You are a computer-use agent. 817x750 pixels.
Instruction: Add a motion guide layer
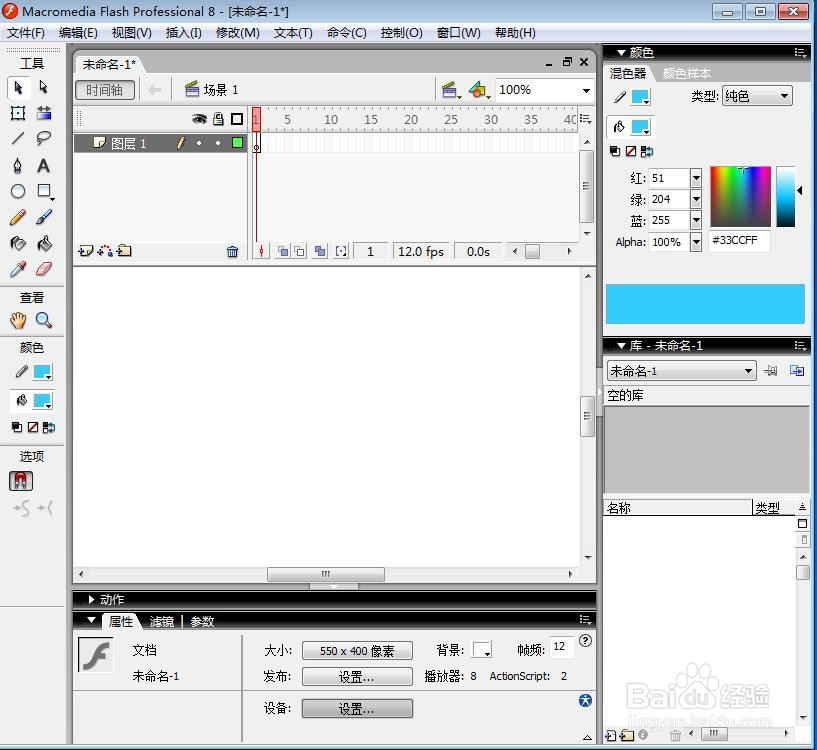tap(105, 251)
